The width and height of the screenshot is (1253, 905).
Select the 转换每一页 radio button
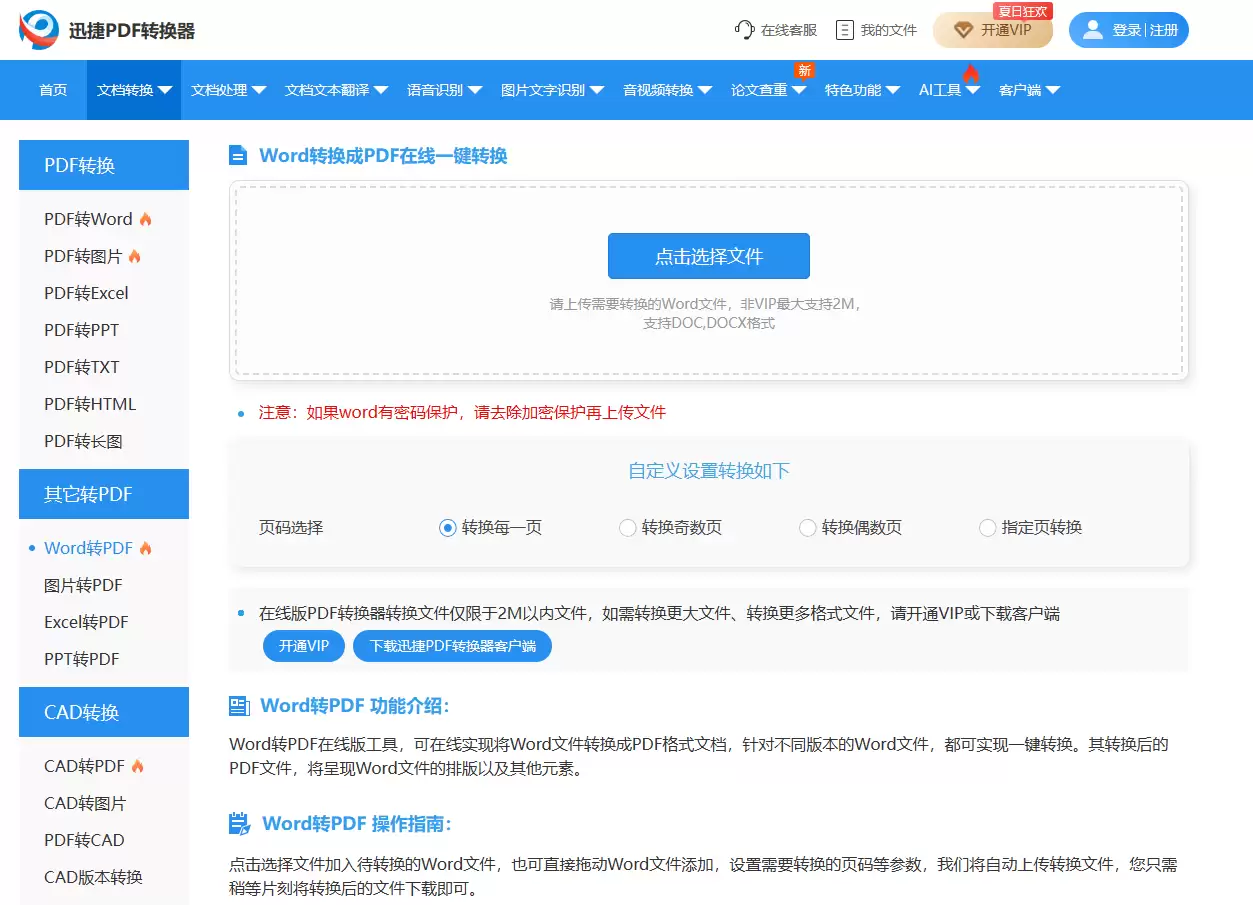[447, 527]
